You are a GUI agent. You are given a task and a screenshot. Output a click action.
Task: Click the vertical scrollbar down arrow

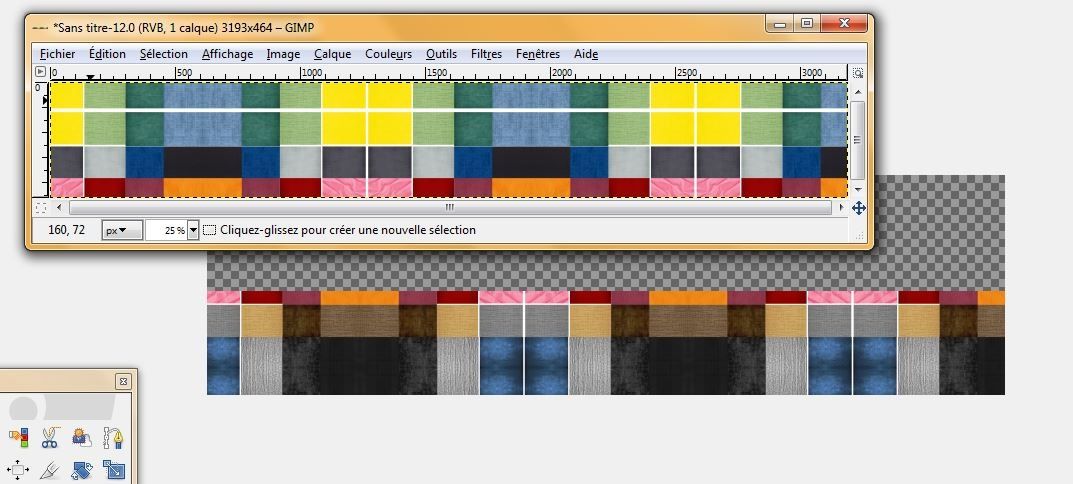tap(858, 190)
